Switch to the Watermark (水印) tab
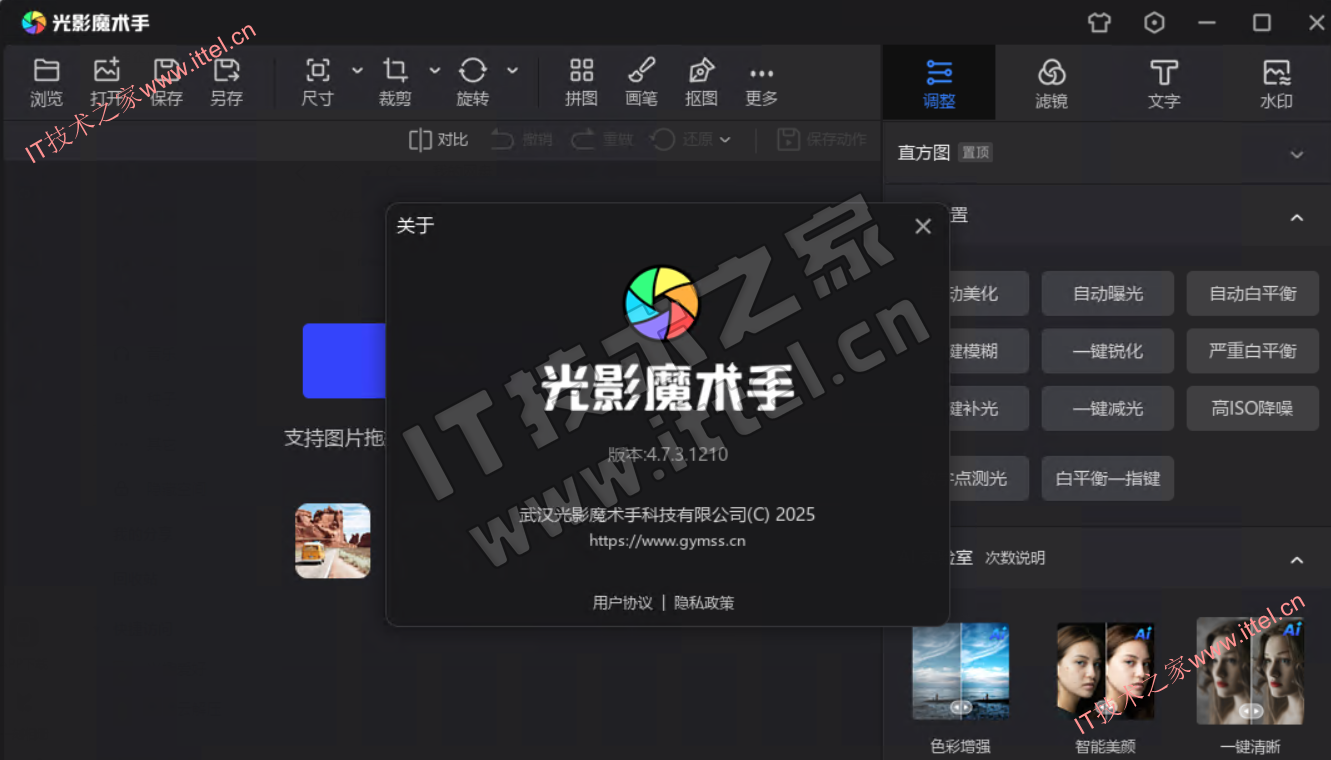This screenshot has width=1331, height=760. tap(1276, 82)
